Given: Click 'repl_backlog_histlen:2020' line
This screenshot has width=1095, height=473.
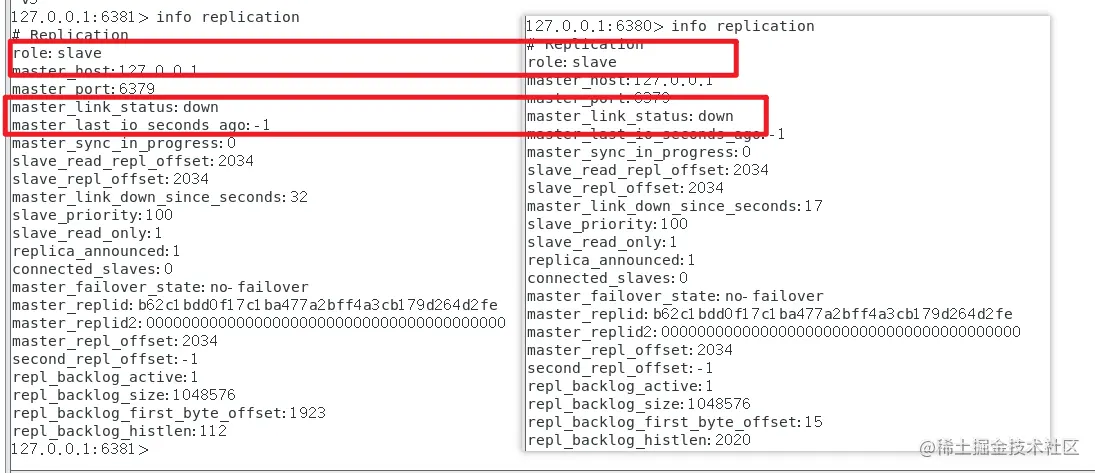Looking at the screenshot, I should point(639,440).
